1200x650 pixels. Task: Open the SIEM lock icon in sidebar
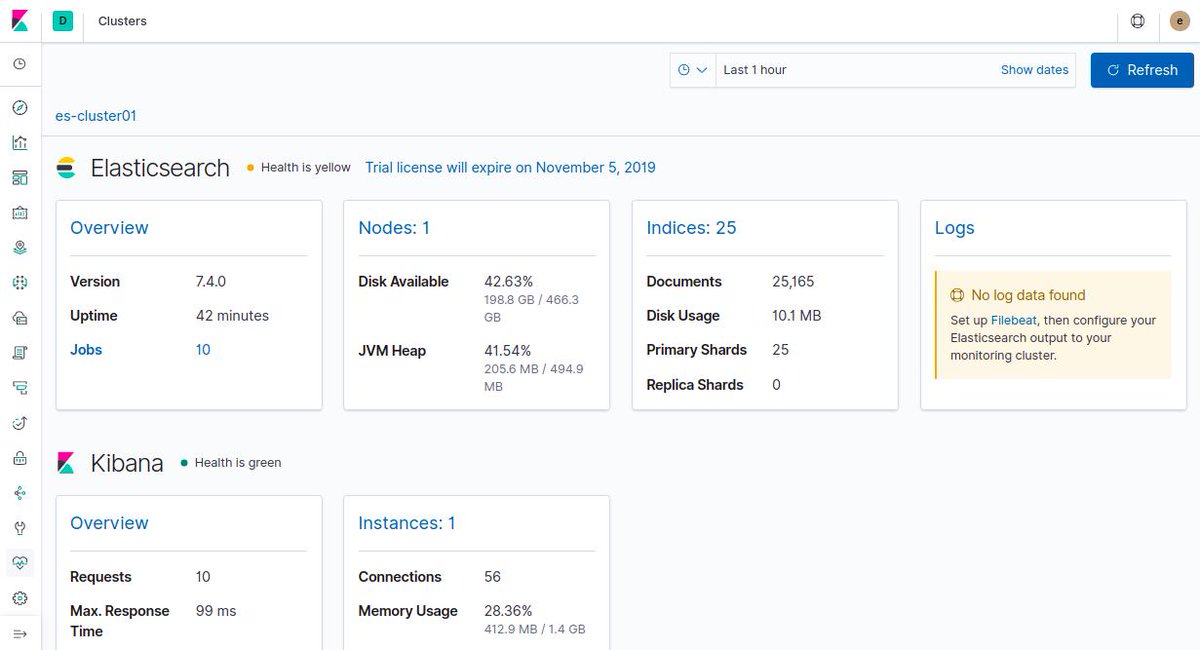20,458
